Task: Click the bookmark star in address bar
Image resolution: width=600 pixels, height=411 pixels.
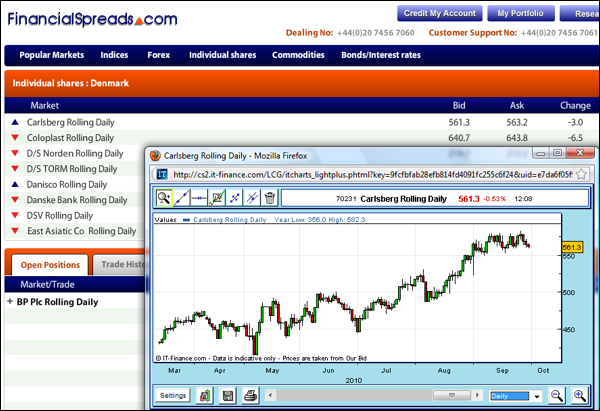Action: click(581, 175)
